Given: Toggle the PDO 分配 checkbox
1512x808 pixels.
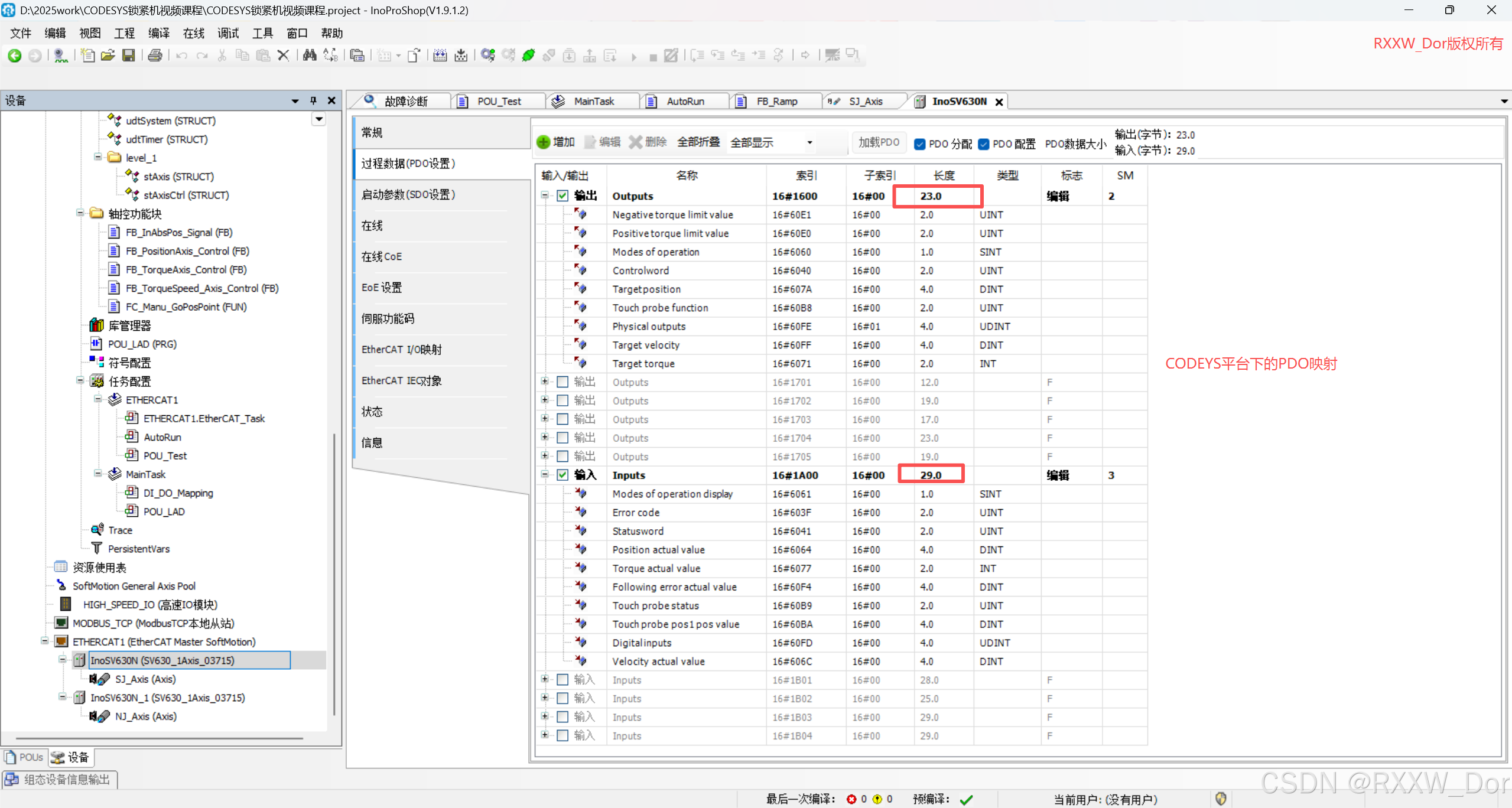Looking at the screenshot, I should [x=920, y=144].
